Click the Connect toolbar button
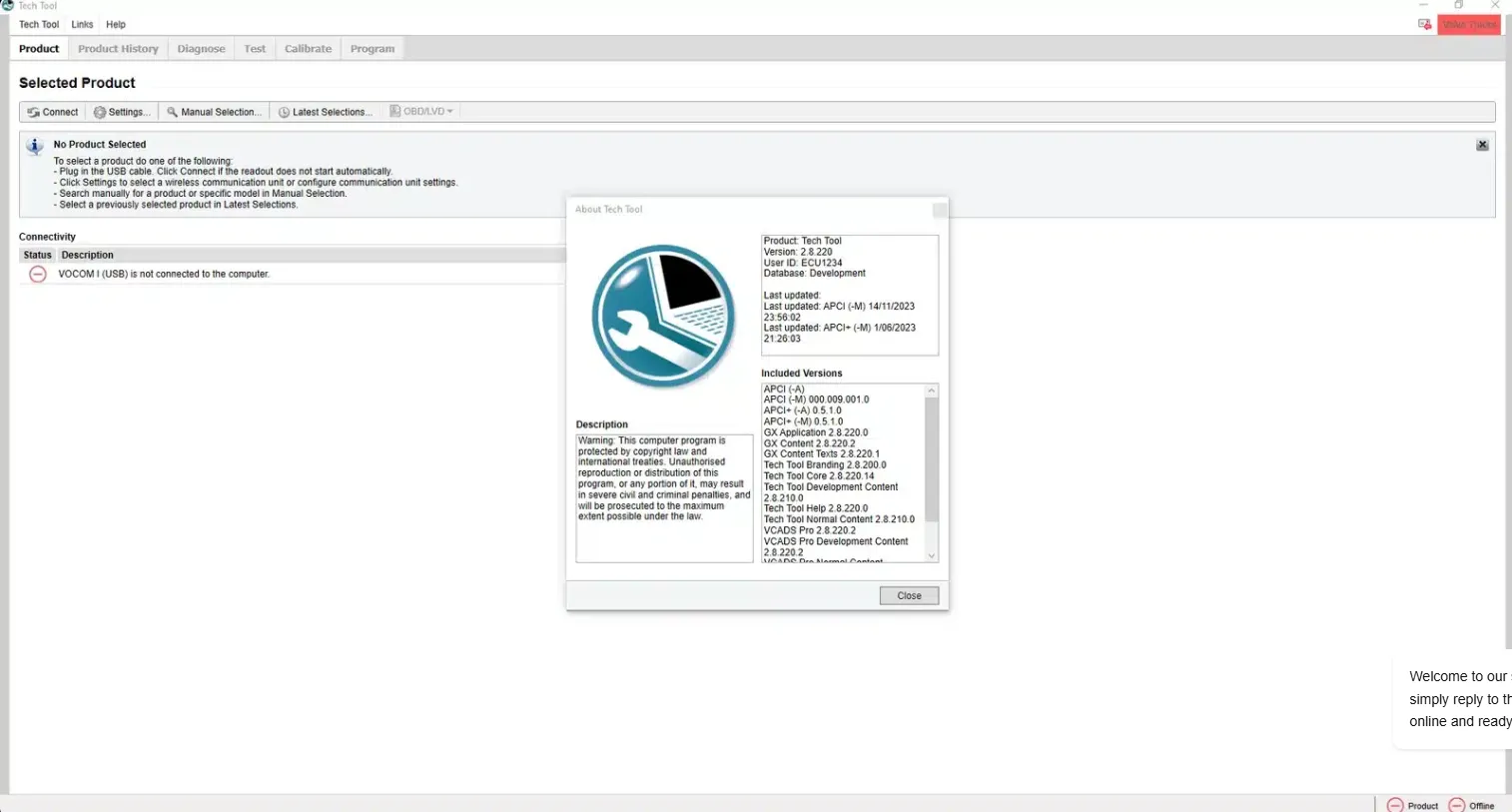The width and height of the screenshot is (1512, 812). [53, 112]
